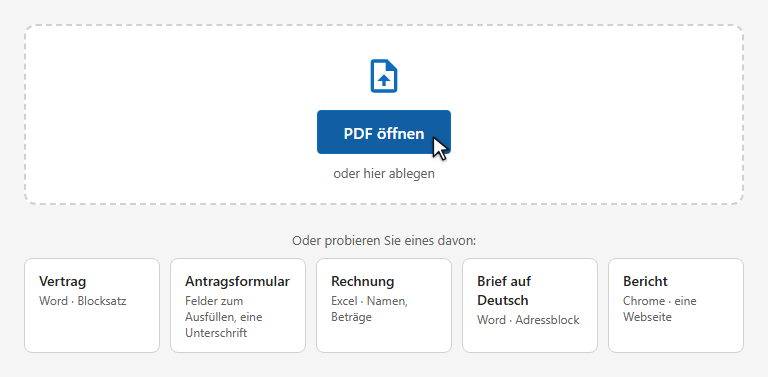Click the 'Excel · Namen, Beträge' description

pyautogui.click(x=369, y=309)
